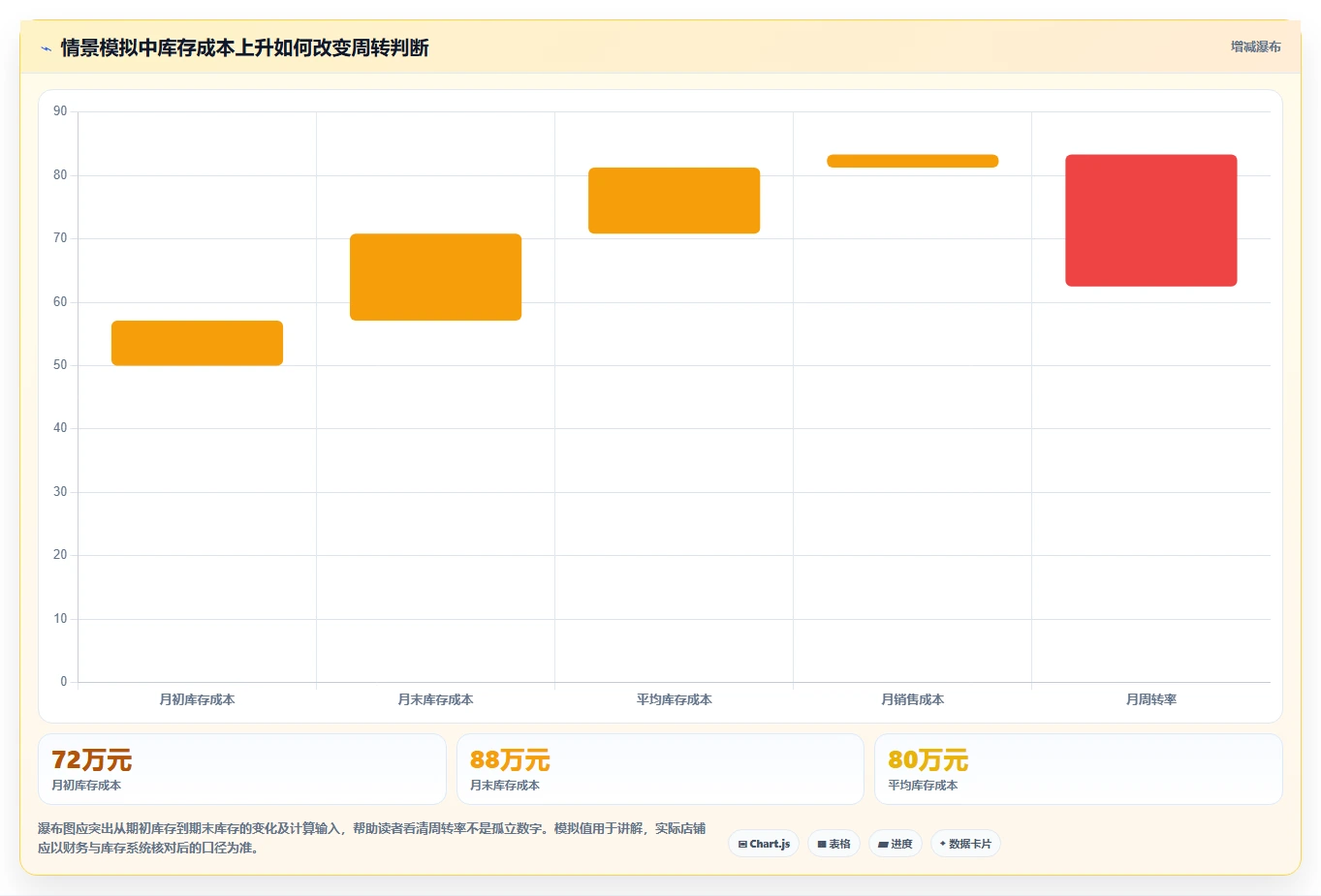Click the y-axis value 50

click(60, 365)
